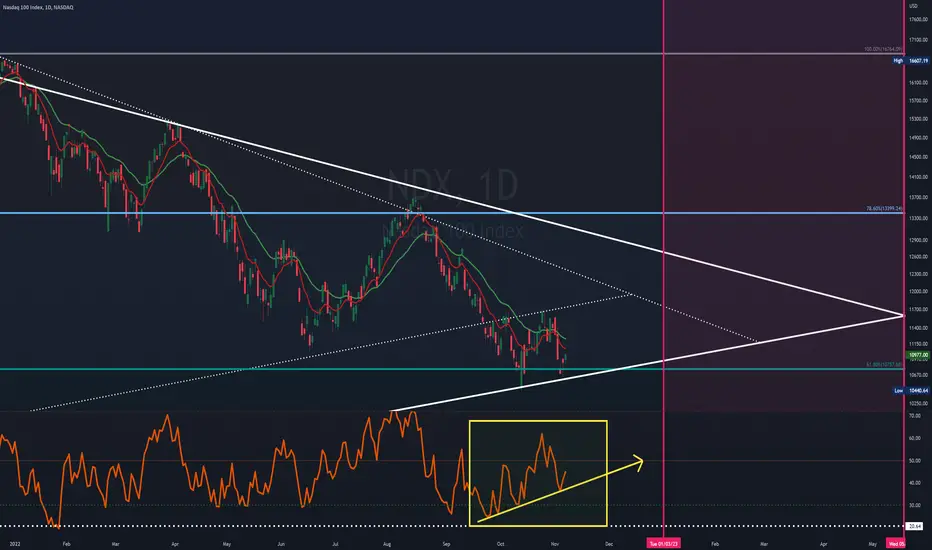Open the USD currency selector on price axis
This screenshot has height=550, width=932.
pos(913,6)
